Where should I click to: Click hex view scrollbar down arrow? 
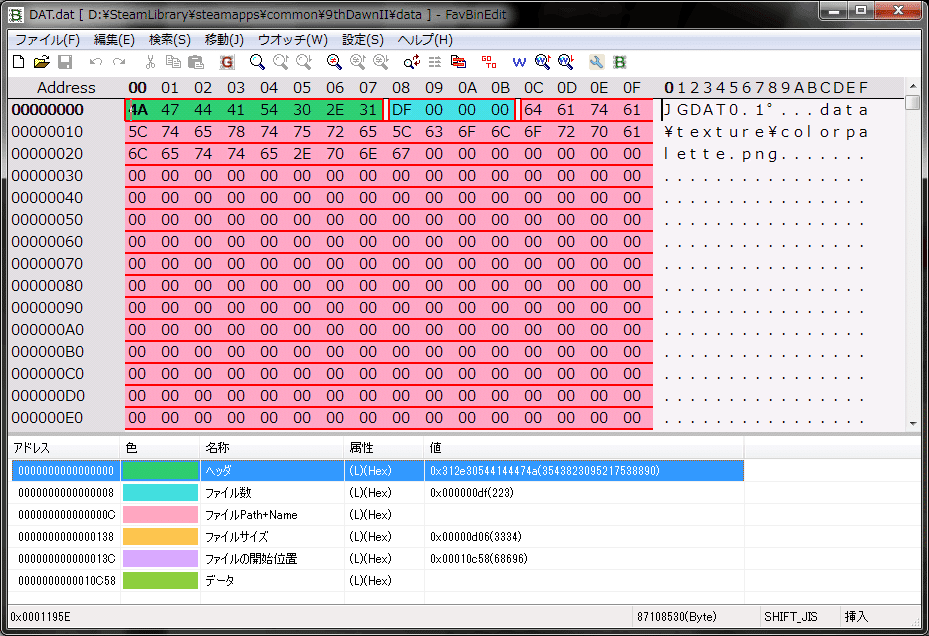click(913, 423)
